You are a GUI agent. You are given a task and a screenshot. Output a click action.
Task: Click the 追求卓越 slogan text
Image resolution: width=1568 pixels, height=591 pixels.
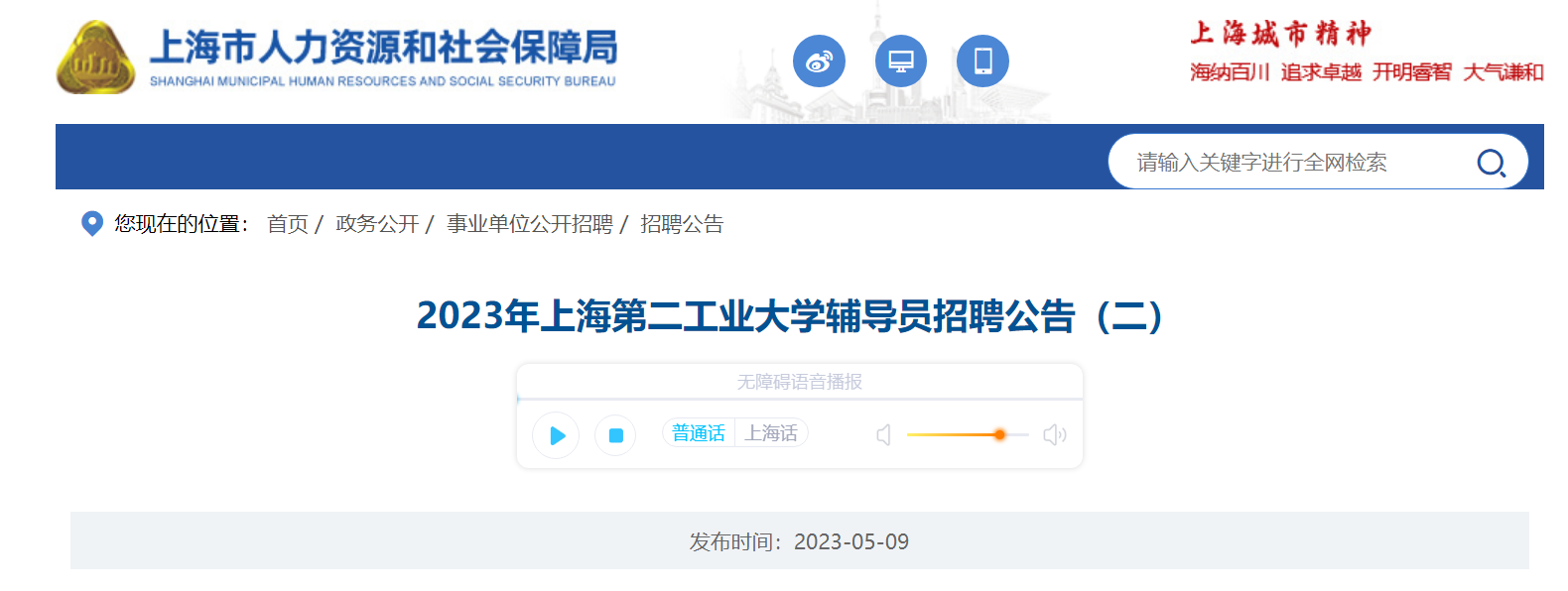1321,72
